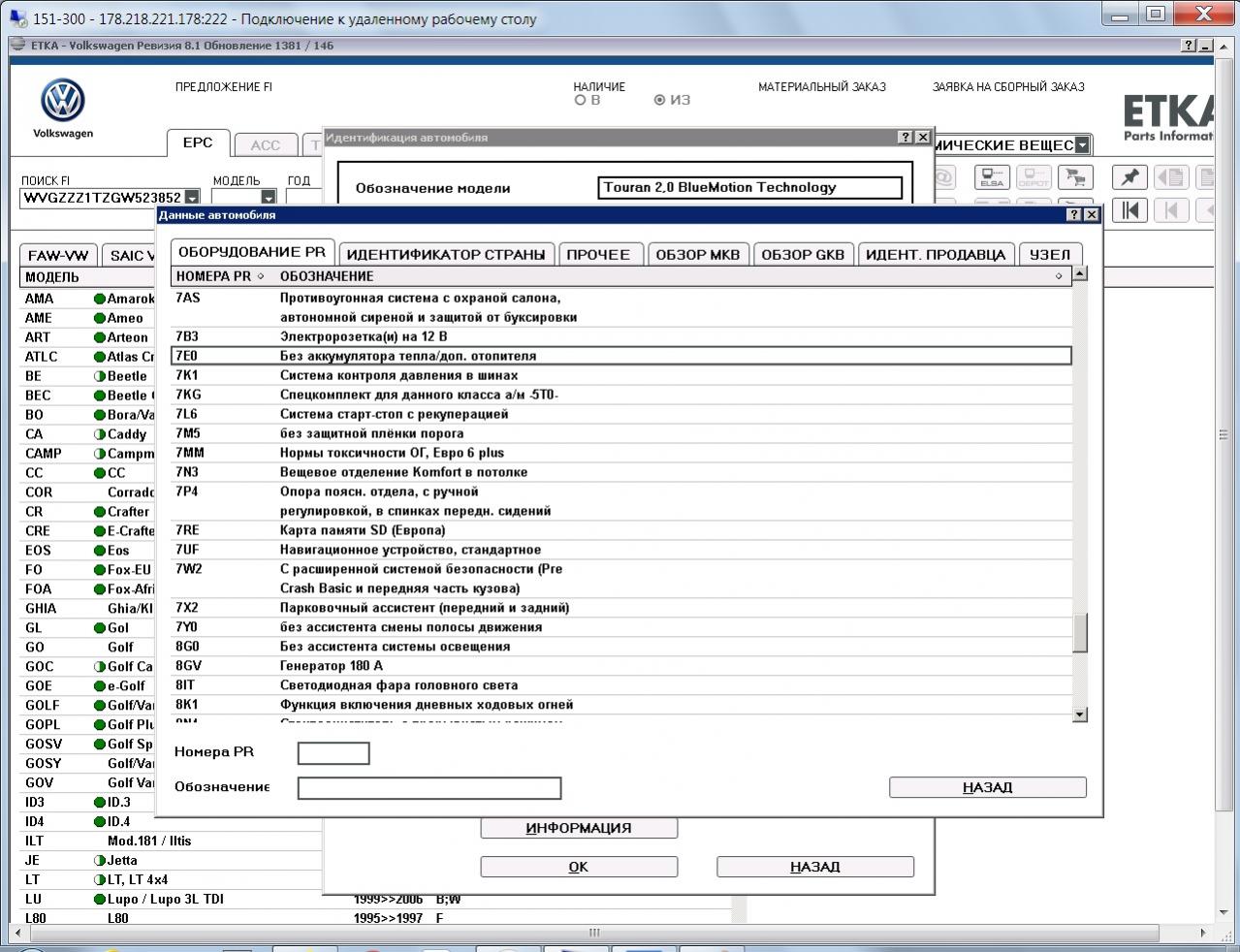This screenshot has height=952, width=1240.
Task: Open the ИДЕНТИФИКАТОР СТРАНЫ tab
Action: coord(446,254)
